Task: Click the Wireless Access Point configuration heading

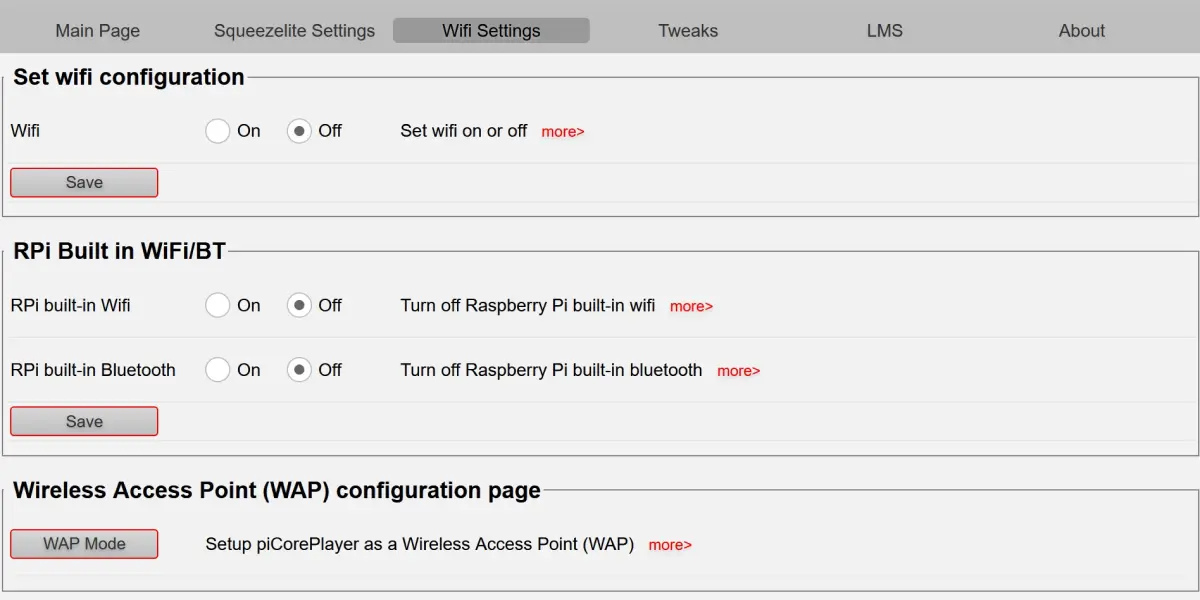Action: coord(277,490)
